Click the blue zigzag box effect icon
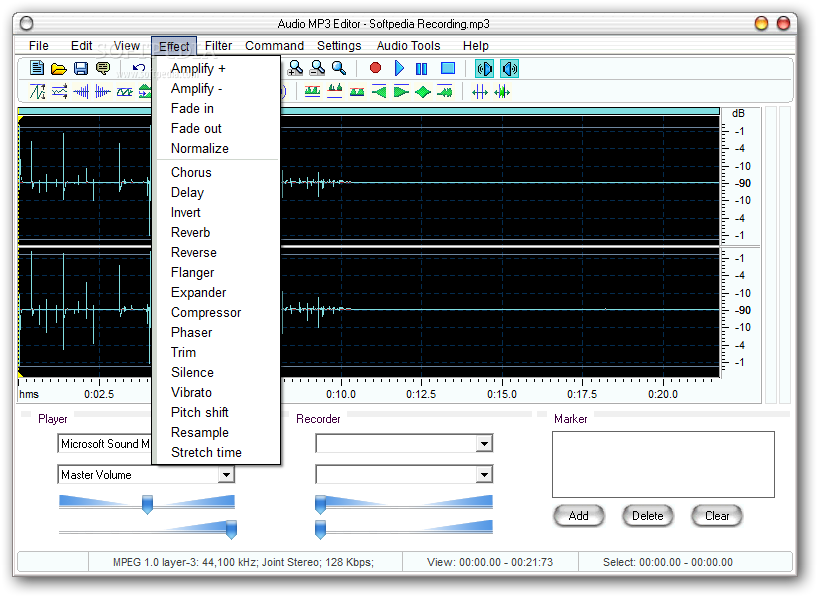The height and width of the screenshot is (597, 818). coord(125,92)
